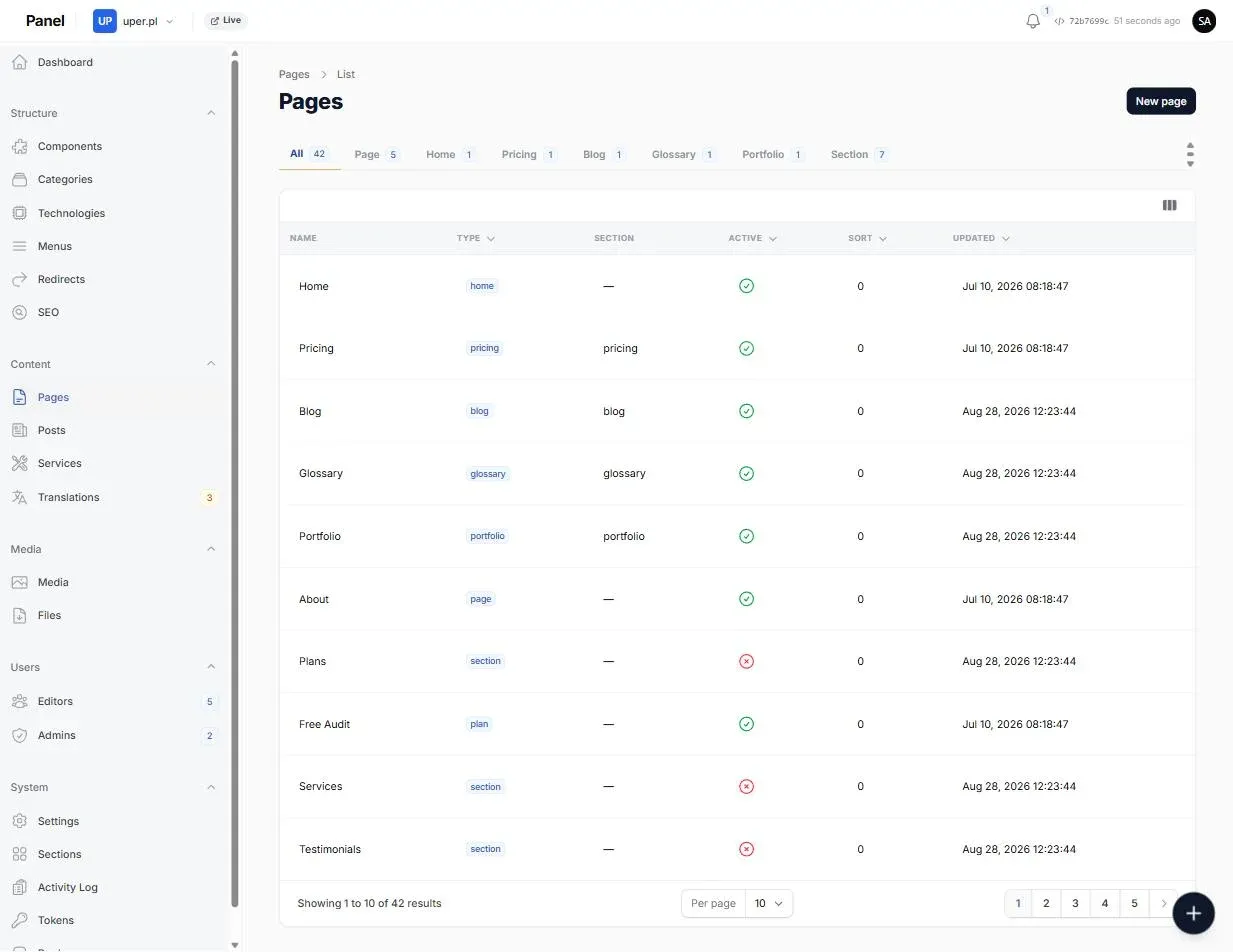Viewport: 1233px width, 952px height.
Task: Click the Redirects arrow icon
Action: pyautogui.click(x=19, y=279)
